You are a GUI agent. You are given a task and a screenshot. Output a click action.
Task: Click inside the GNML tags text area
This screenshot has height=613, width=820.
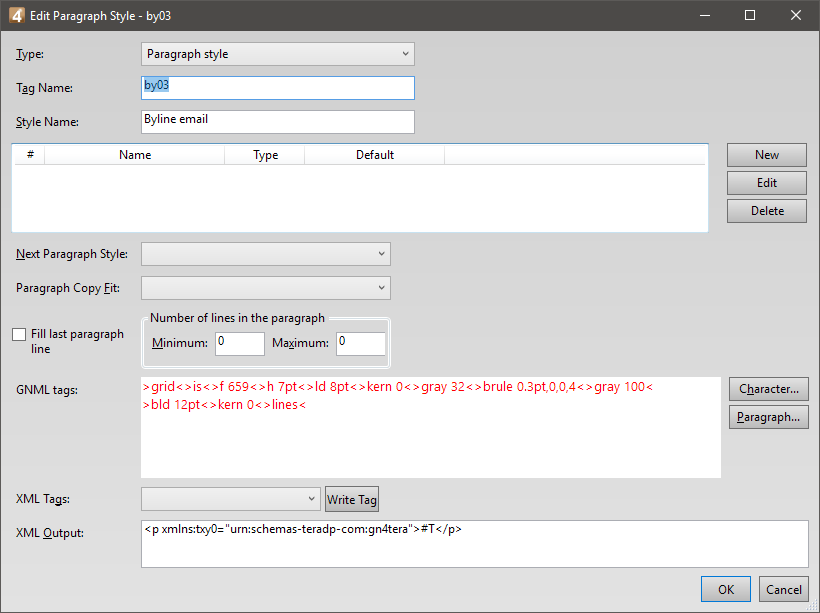(431, 427)
